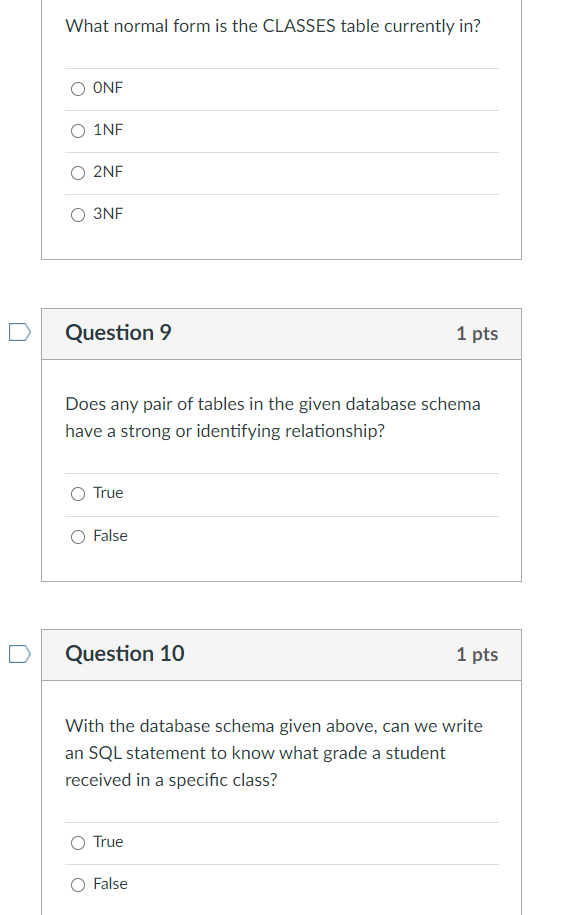Click the Question 10 header
585x915 pixels.
tap(125, 654)
